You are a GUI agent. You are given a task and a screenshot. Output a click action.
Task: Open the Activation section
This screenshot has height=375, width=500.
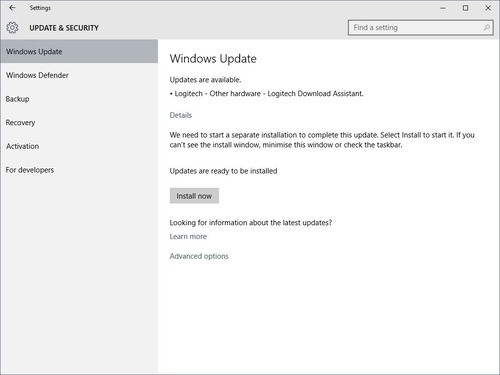click(x=79, y=146)
